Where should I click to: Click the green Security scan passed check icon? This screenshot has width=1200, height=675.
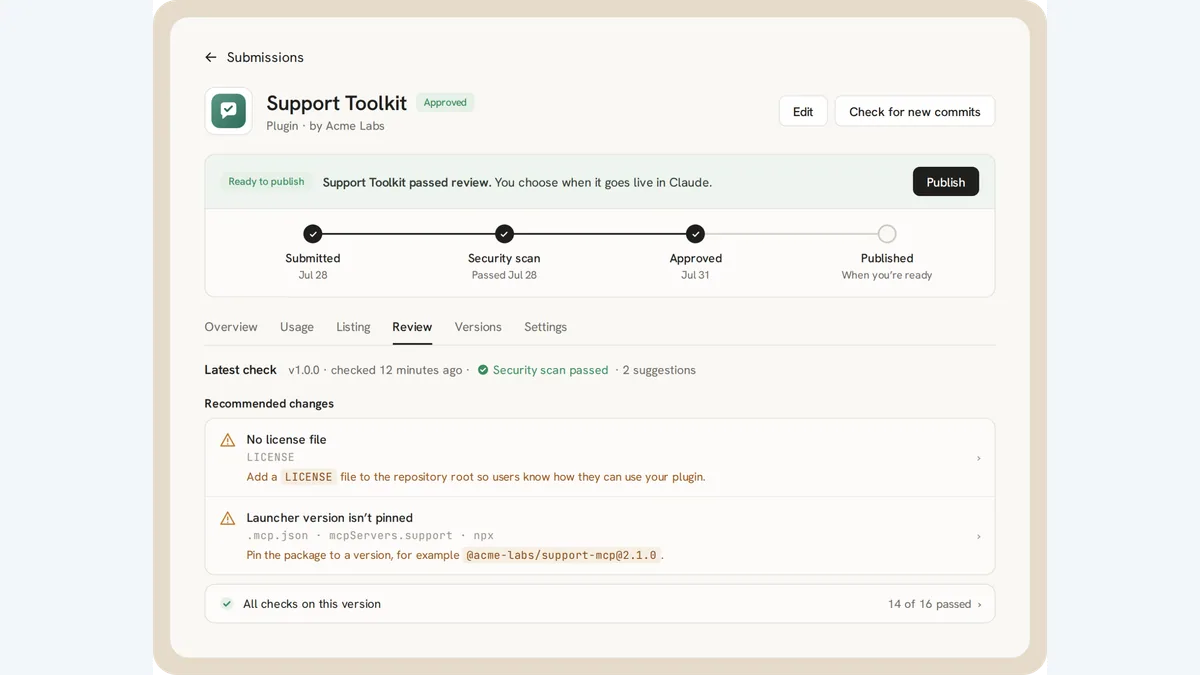pyautogui.click(x=483, y=370)
